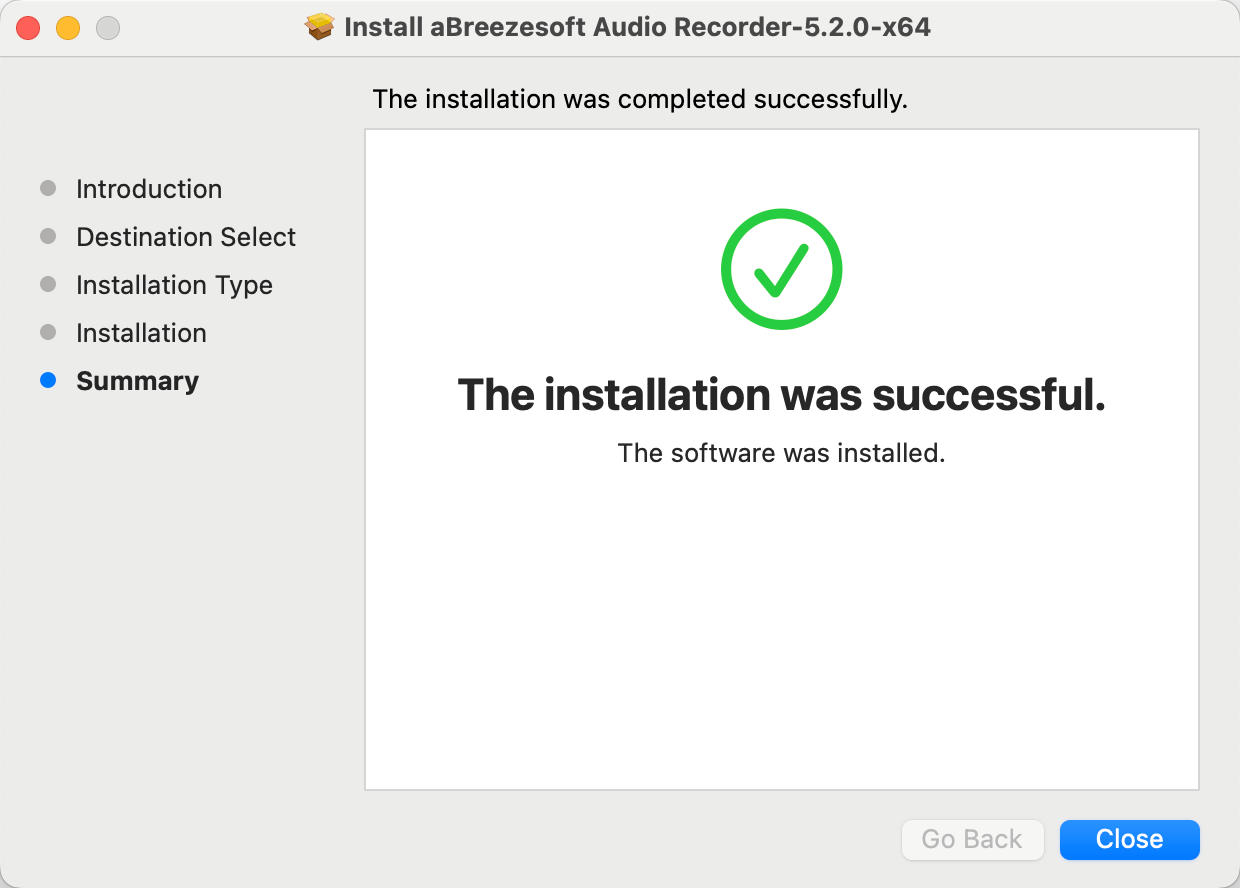The width and height of the screenshot is (1240, 888).
Task: Select the Destination Select step
Action: [185, 236]
